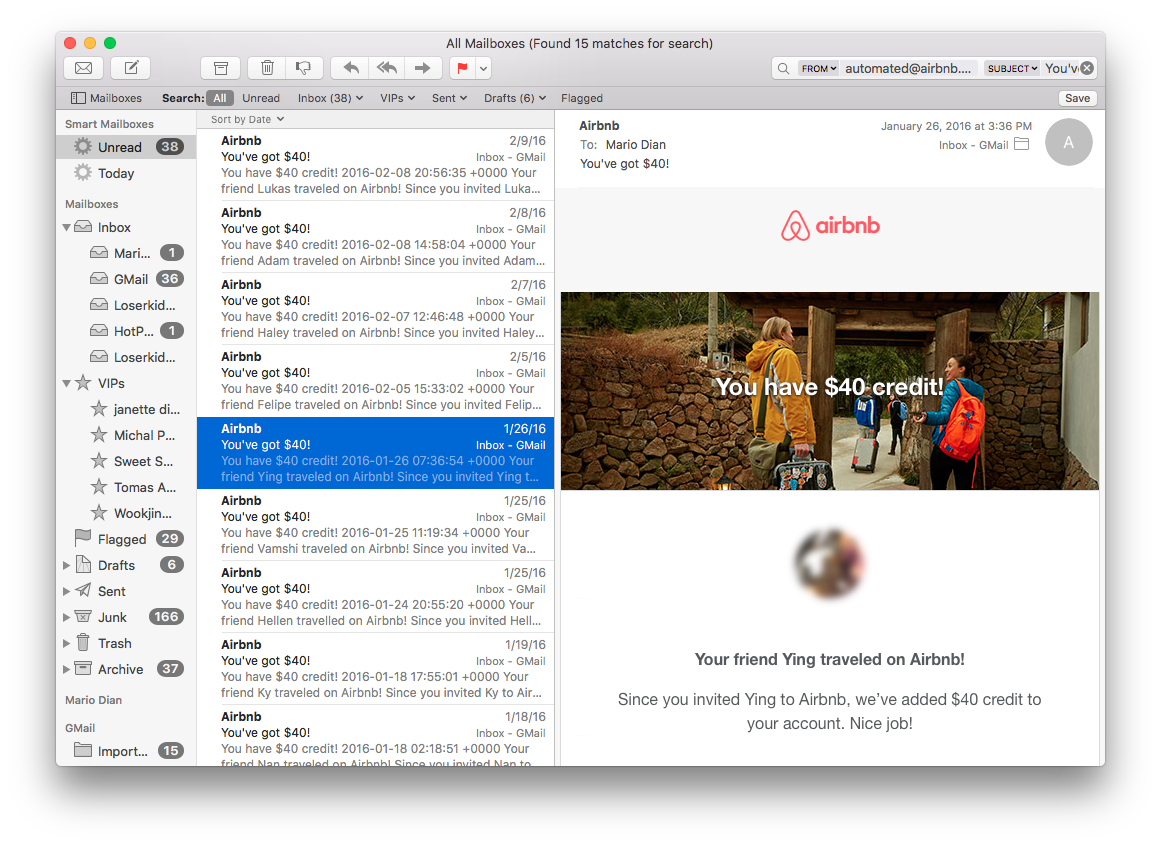Expand the Drafts mailbox

[66, 565]
